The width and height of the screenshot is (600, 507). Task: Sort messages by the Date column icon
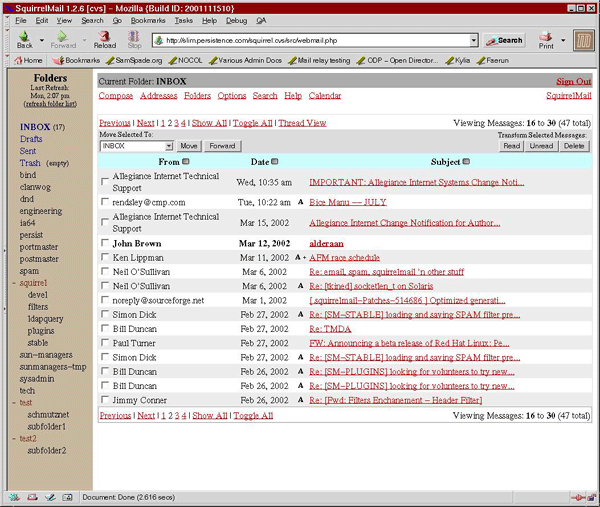pyautogui.click(x=274, y=161)
